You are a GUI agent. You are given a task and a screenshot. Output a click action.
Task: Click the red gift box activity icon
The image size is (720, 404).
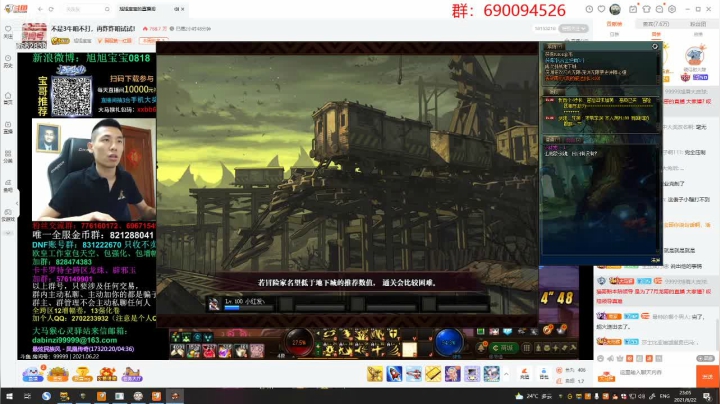pos(107,374)
